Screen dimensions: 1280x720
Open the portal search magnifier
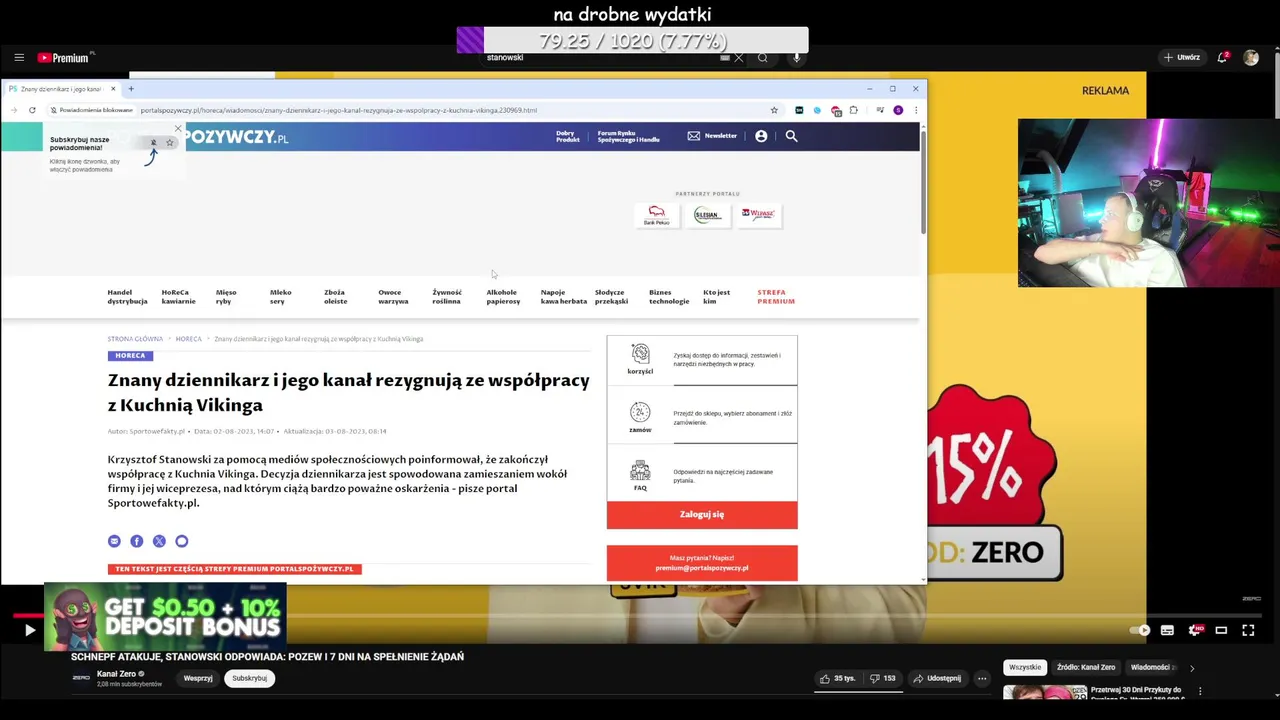pos(791,136)
